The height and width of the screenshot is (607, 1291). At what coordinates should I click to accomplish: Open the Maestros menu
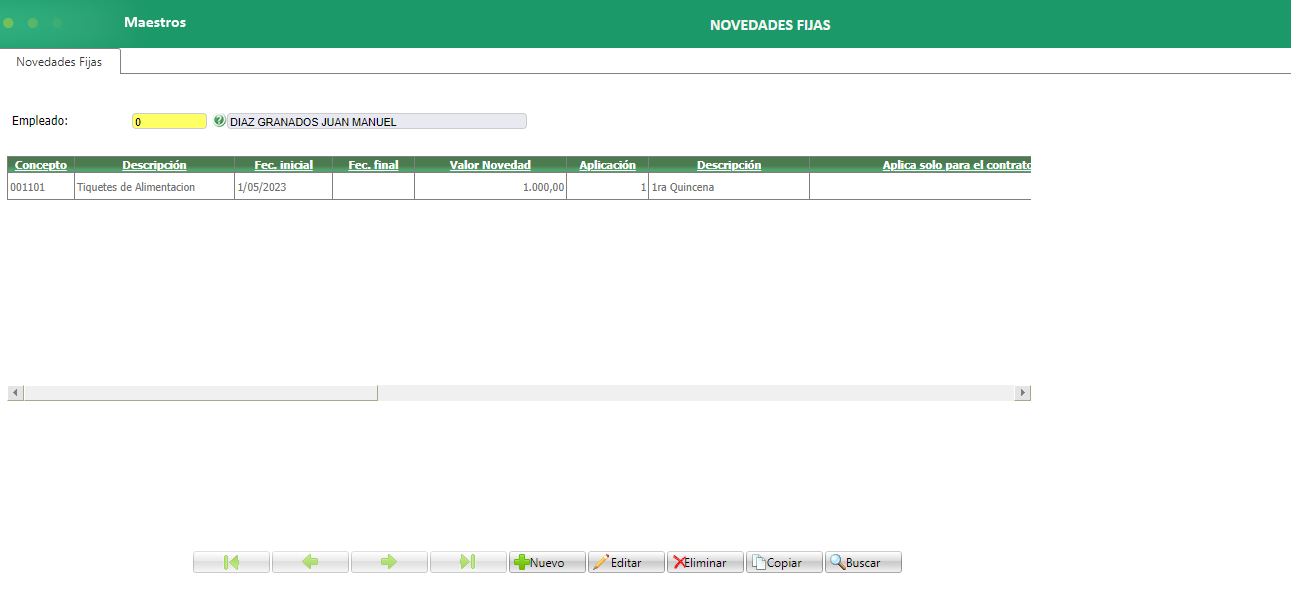tap(155, 22)
